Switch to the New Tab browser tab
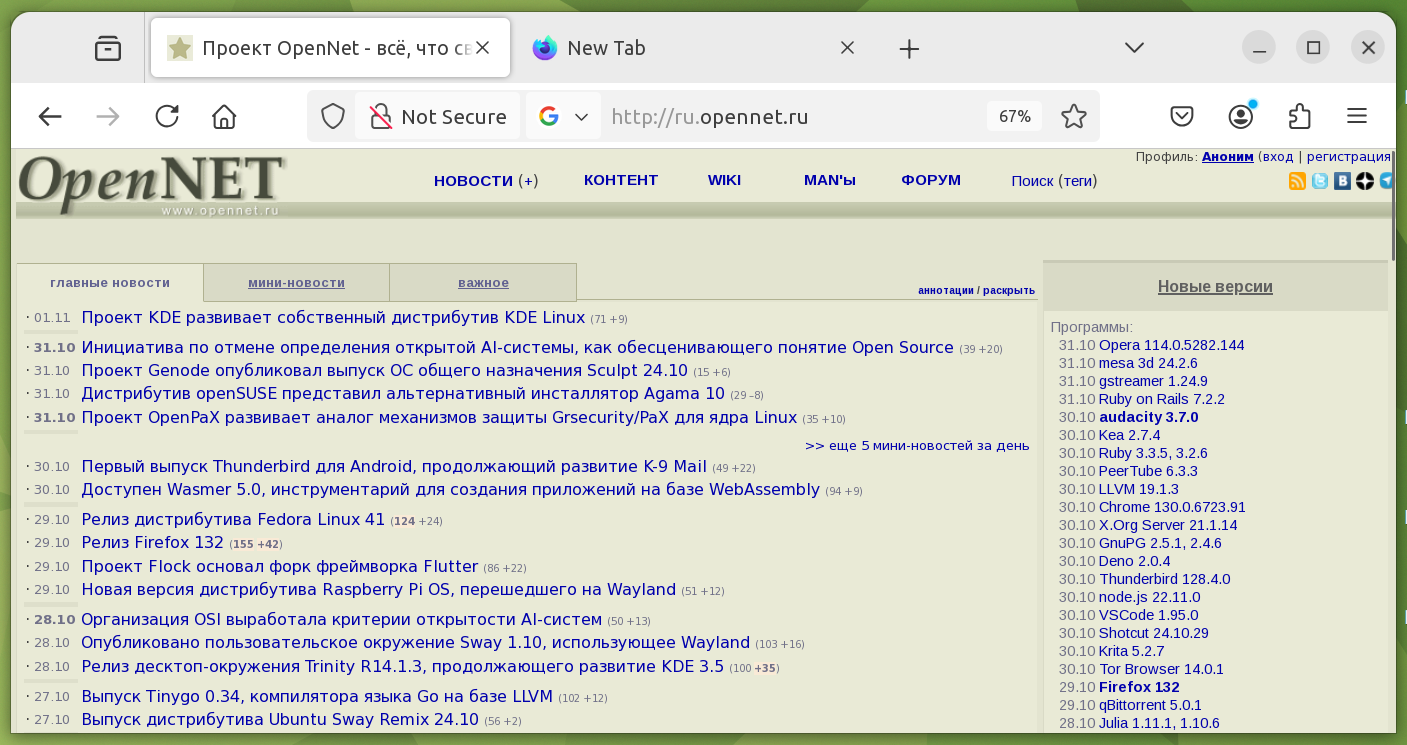1407x745 pixels. point(691,48)
